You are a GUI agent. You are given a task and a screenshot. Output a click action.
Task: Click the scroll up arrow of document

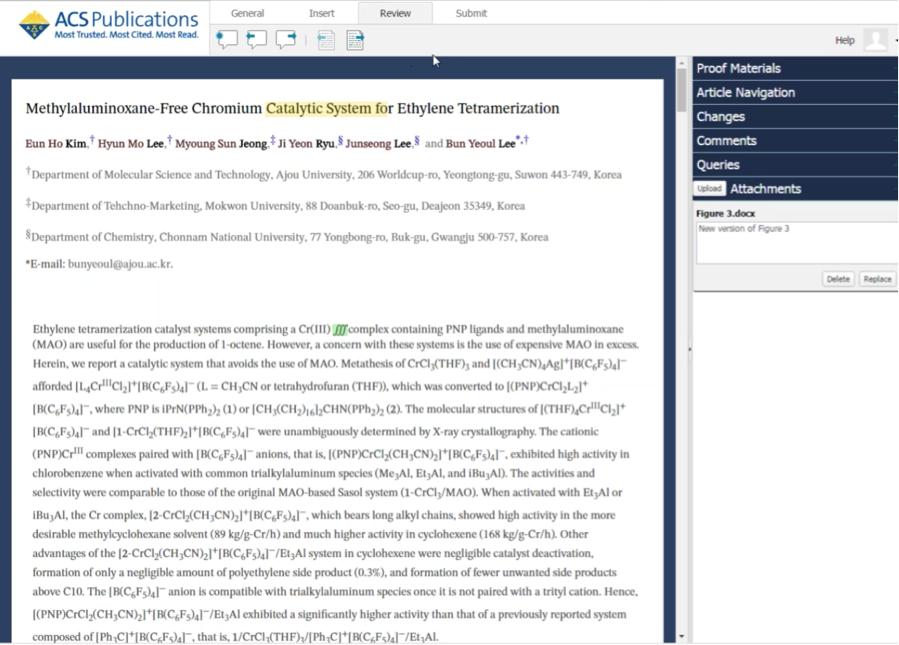point(681,62)
